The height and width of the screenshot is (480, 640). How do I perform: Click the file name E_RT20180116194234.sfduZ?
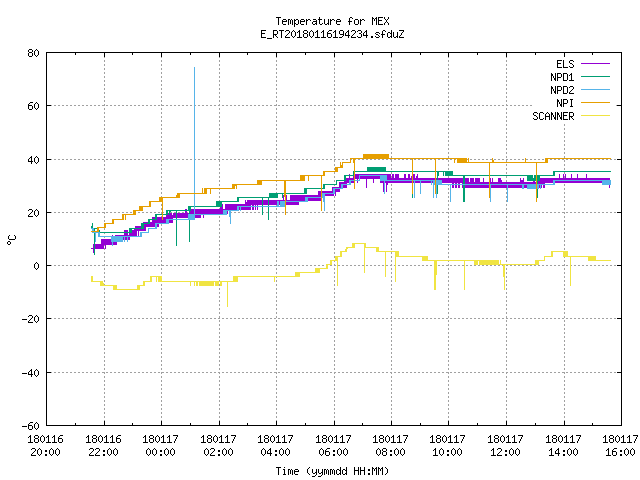(332, 34)
